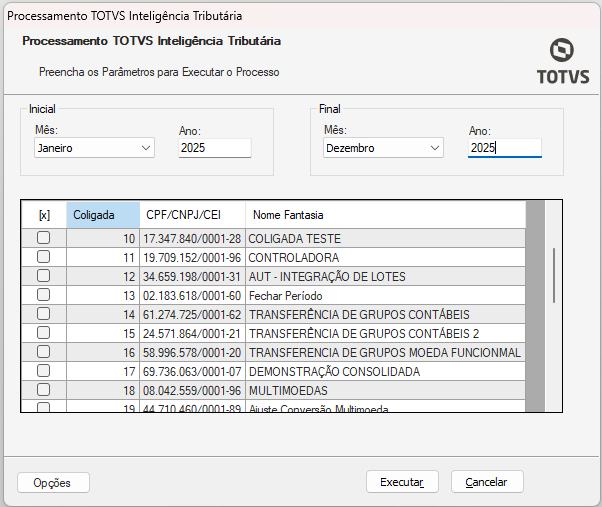Select CNPJ cell 02.183.618/0001-60
Screen dimensions: 602x507
point(192,296)
